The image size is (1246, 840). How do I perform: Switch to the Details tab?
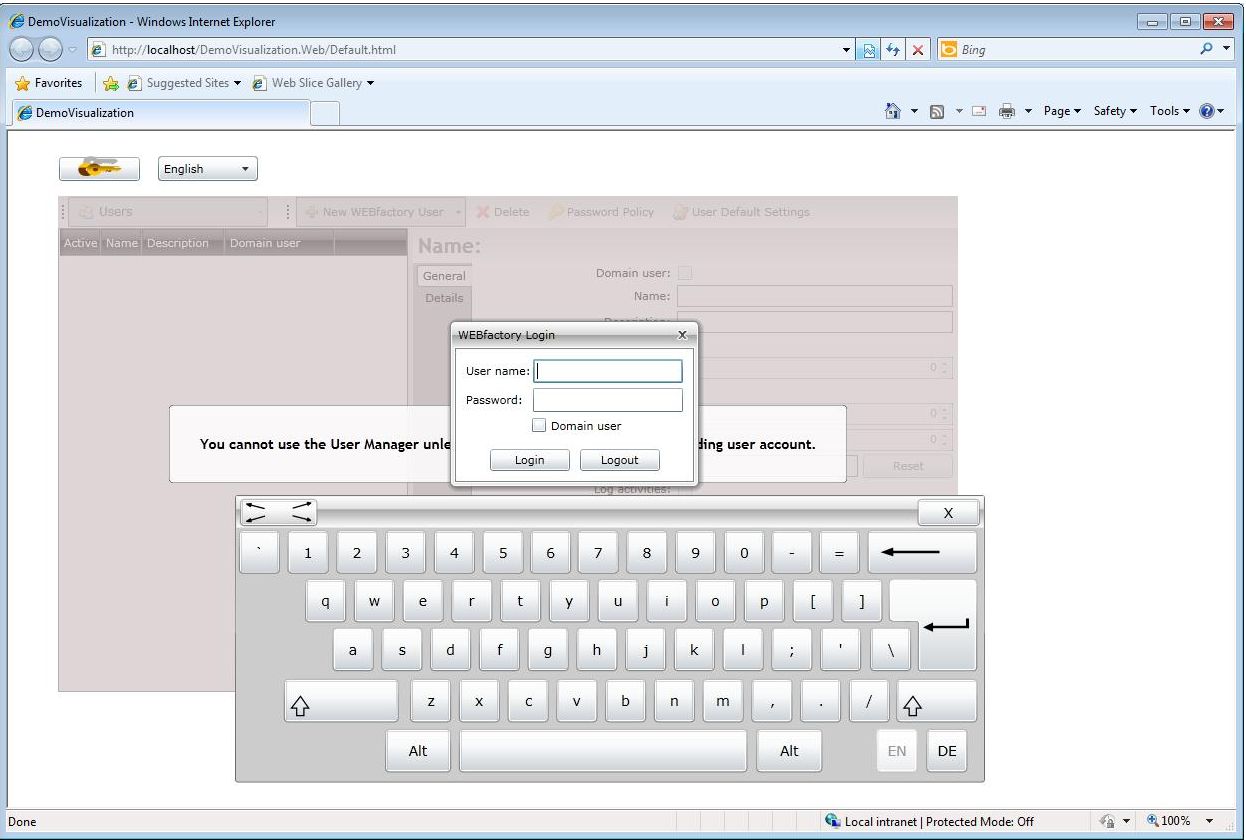(x=443, y=298)
